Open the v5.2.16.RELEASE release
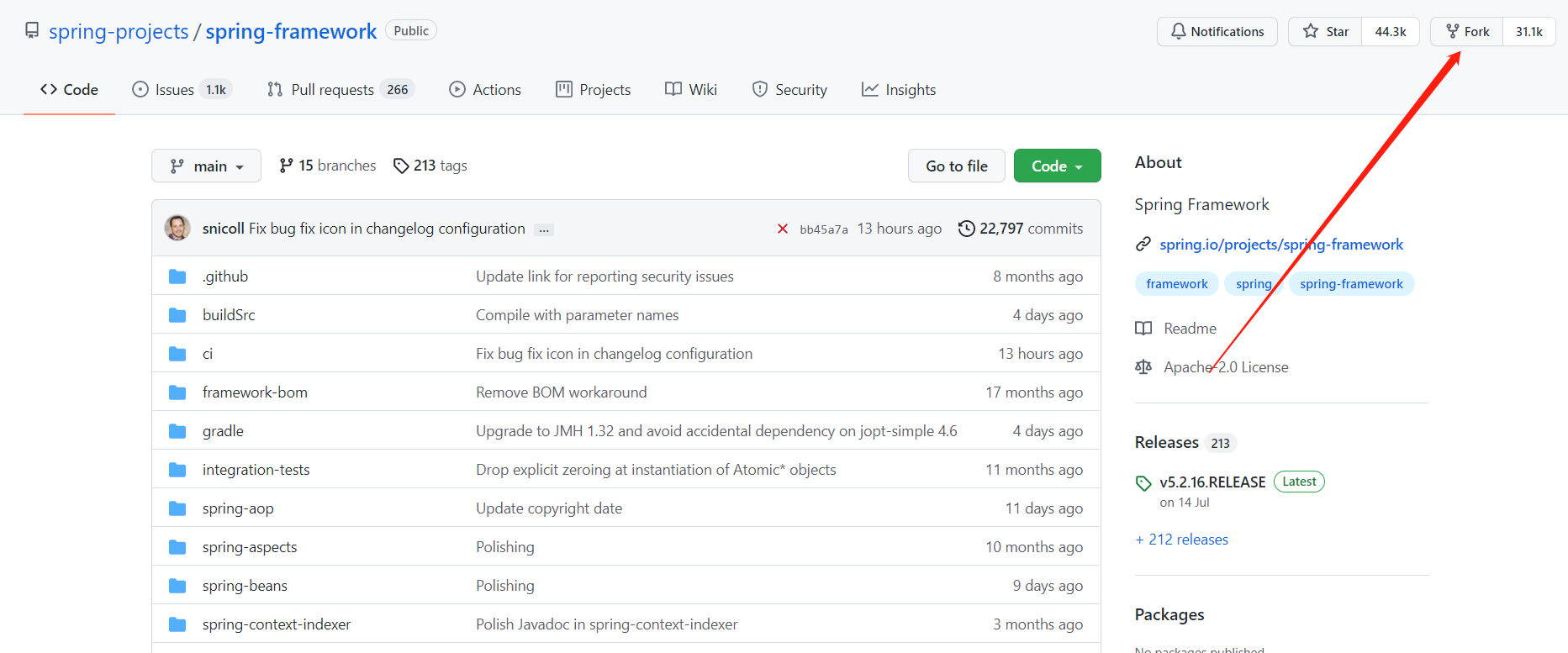The width and height of the screenshot is (1568, 653). coord(1212,482)
